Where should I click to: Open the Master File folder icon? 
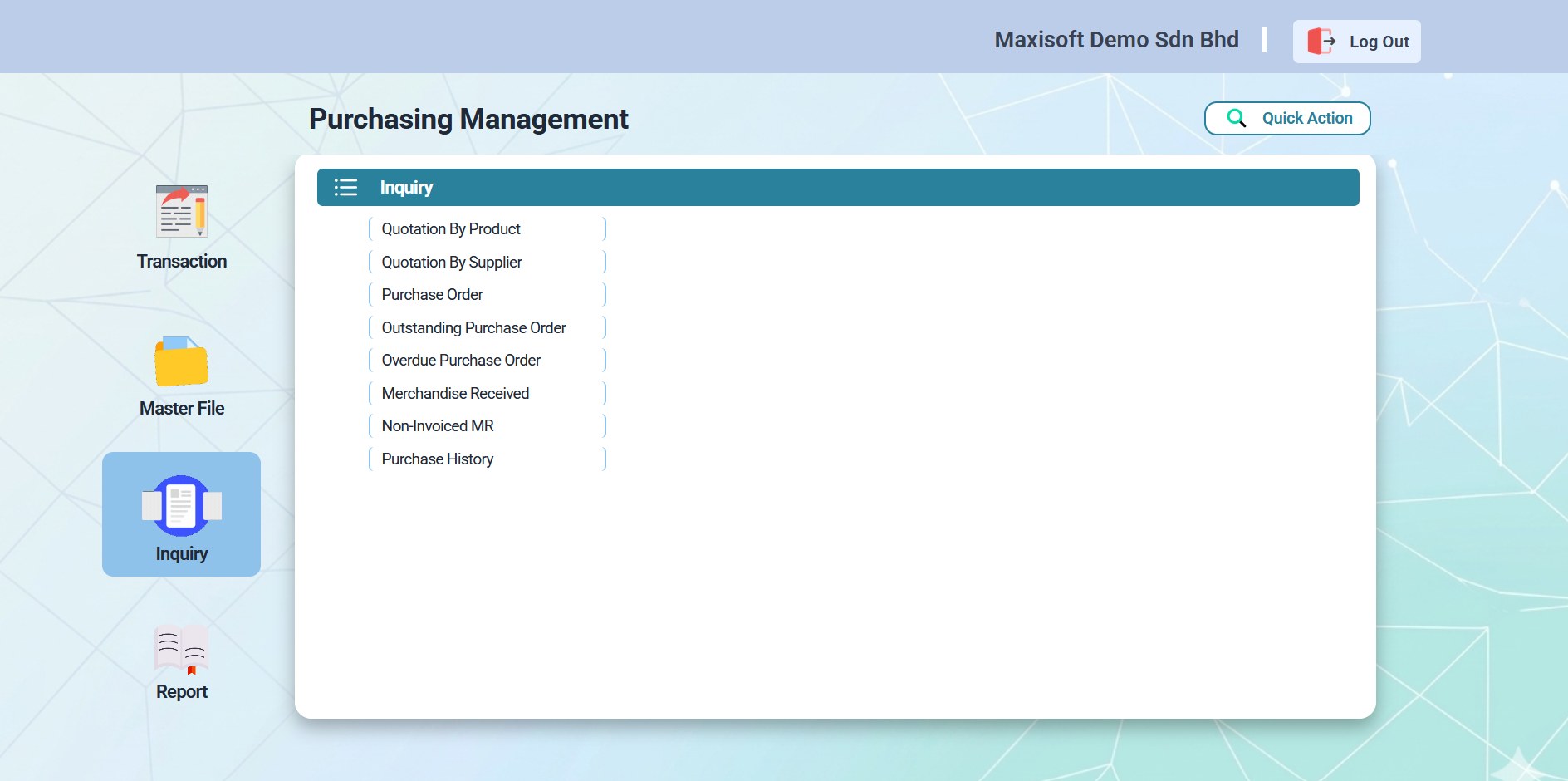(181, 361)
